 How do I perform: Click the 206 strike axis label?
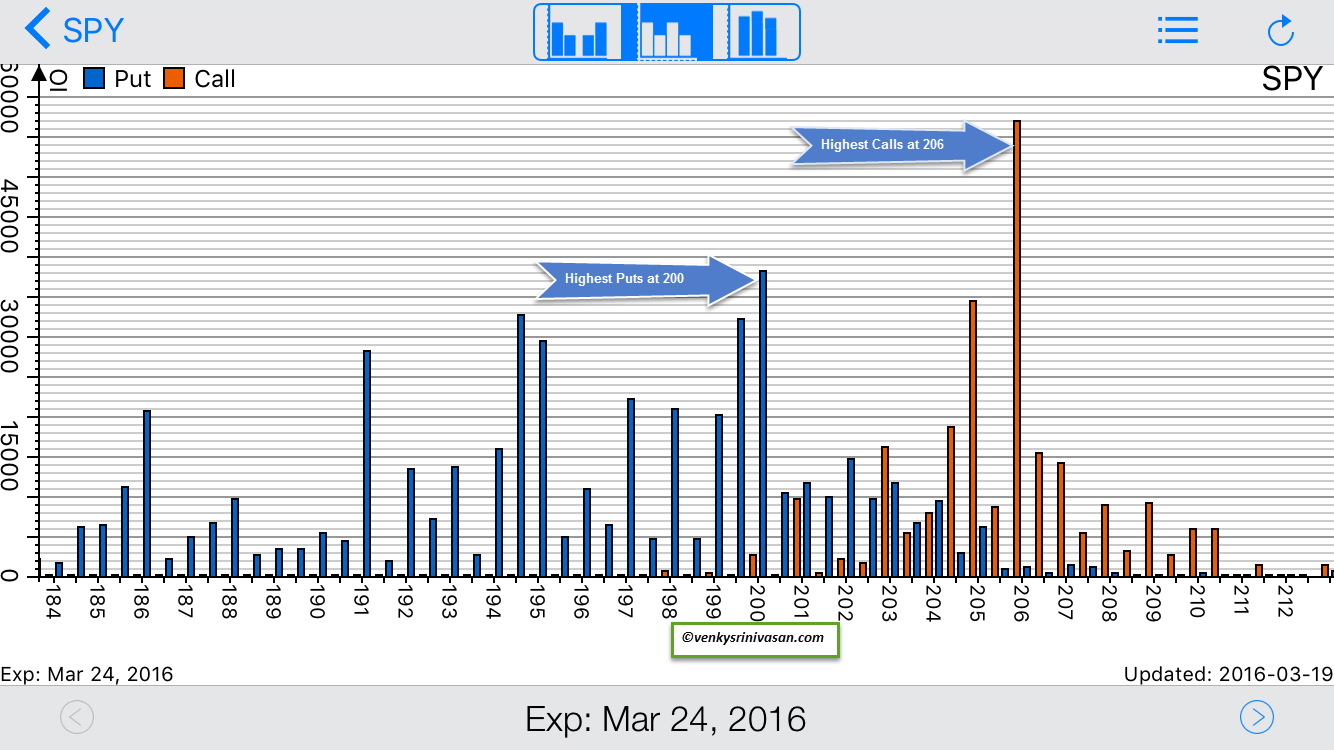[1021, 601]
